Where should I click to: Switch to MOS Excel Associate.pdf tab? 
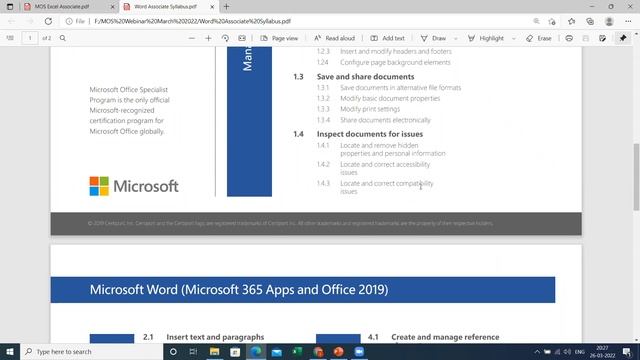coord(61,7)
